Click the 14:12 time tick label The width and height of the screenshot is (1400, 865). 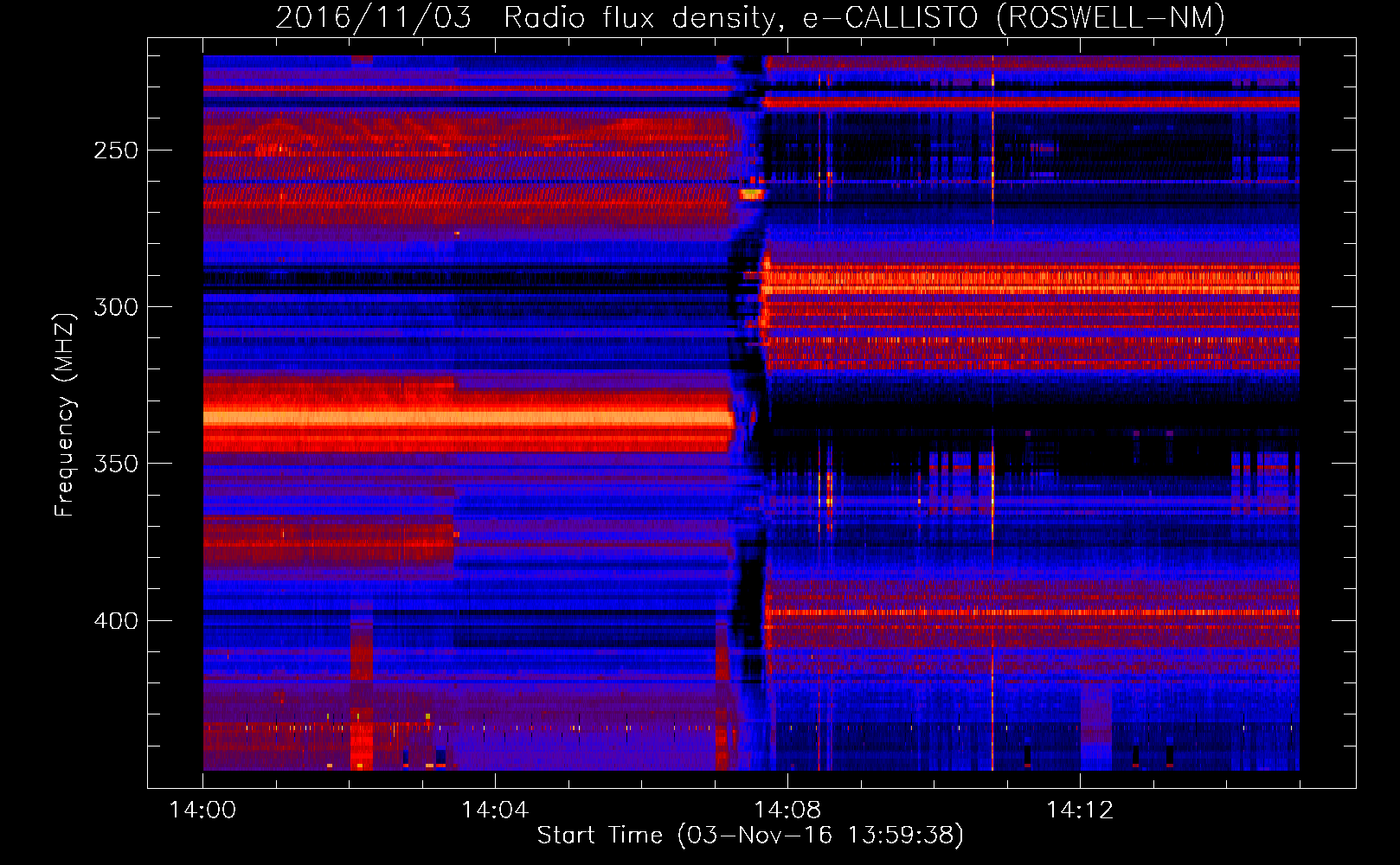pyautogui.click(x=1080, y=810)
